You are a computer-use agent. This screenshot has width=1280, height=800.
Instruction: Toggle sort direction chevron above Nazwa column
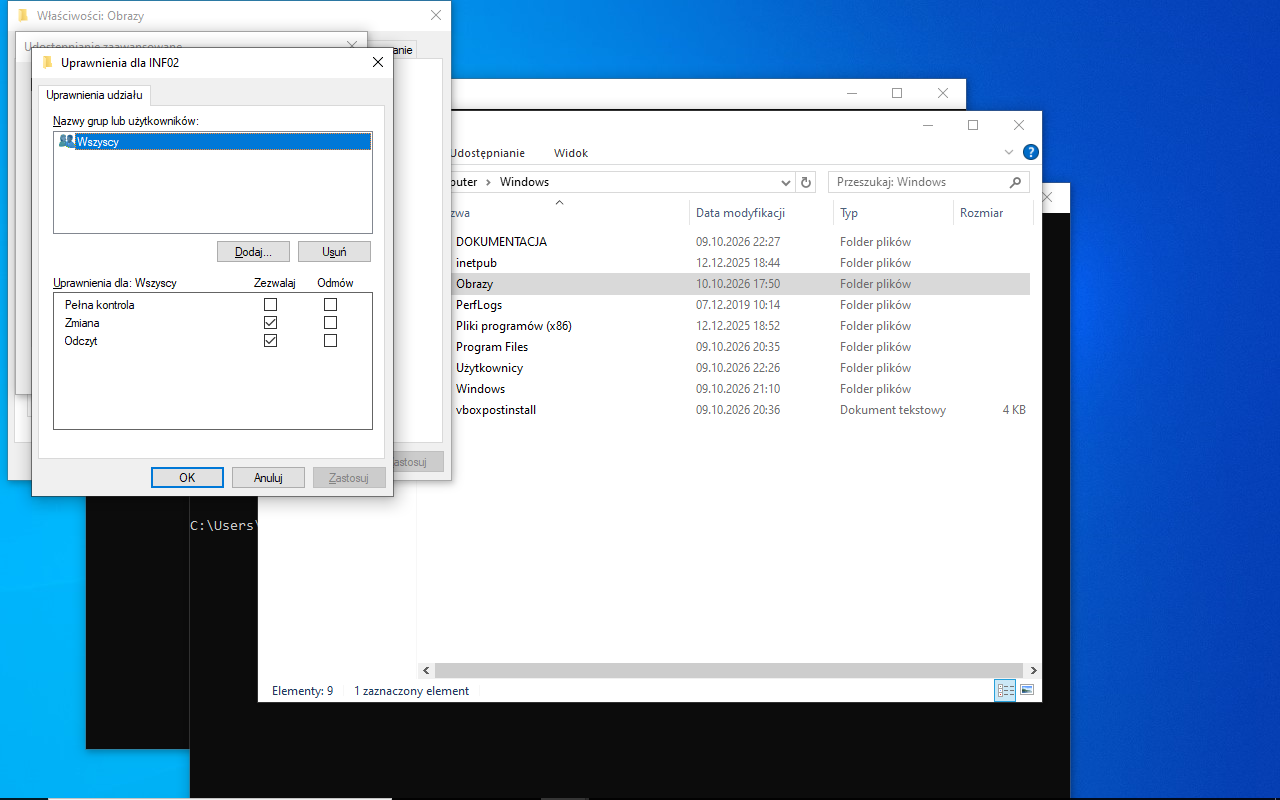pos(560,203)
